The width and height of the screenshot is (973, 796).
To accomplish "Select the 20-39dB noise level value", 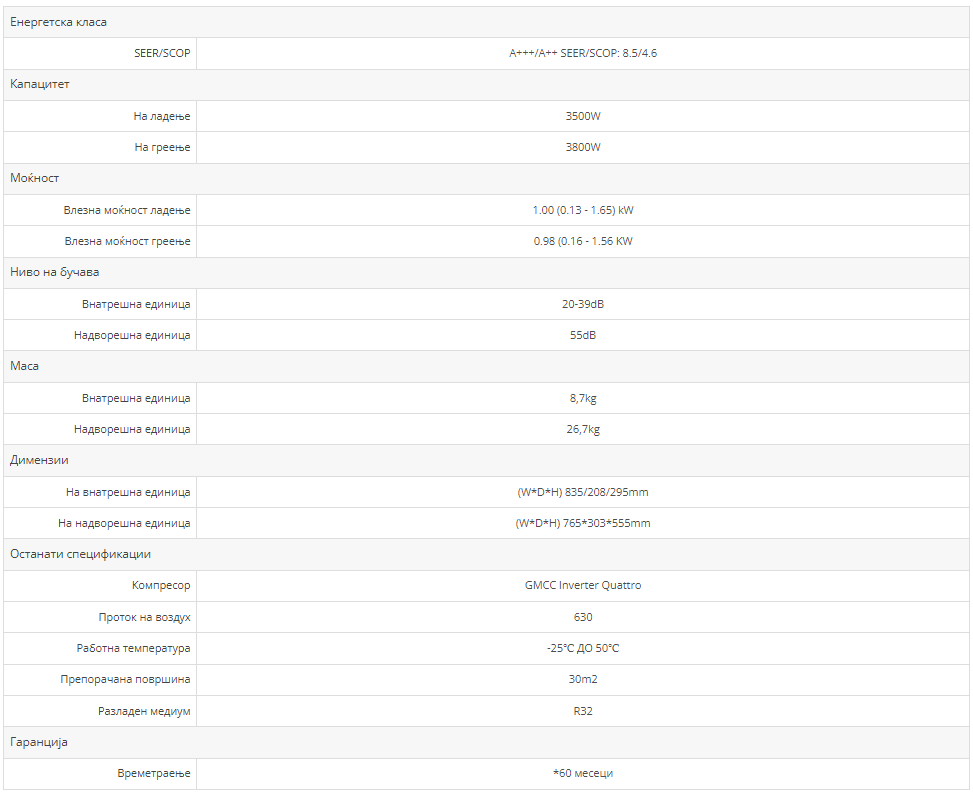I will pyautogui.click(x=583, y=304).
